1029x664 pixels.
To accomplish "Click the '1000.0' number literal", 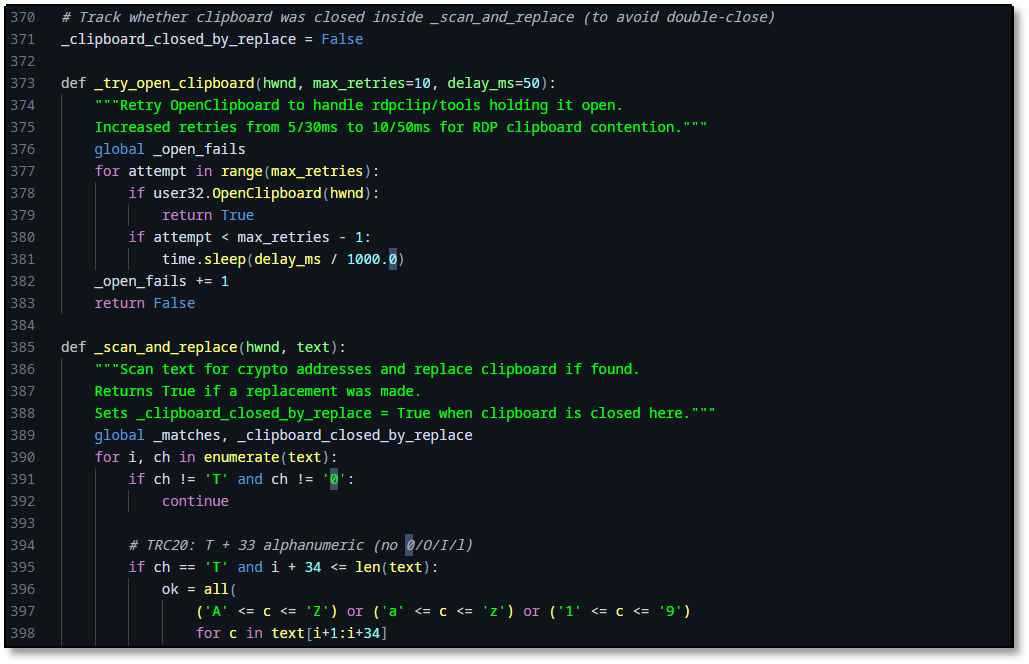I will (372, 259).
